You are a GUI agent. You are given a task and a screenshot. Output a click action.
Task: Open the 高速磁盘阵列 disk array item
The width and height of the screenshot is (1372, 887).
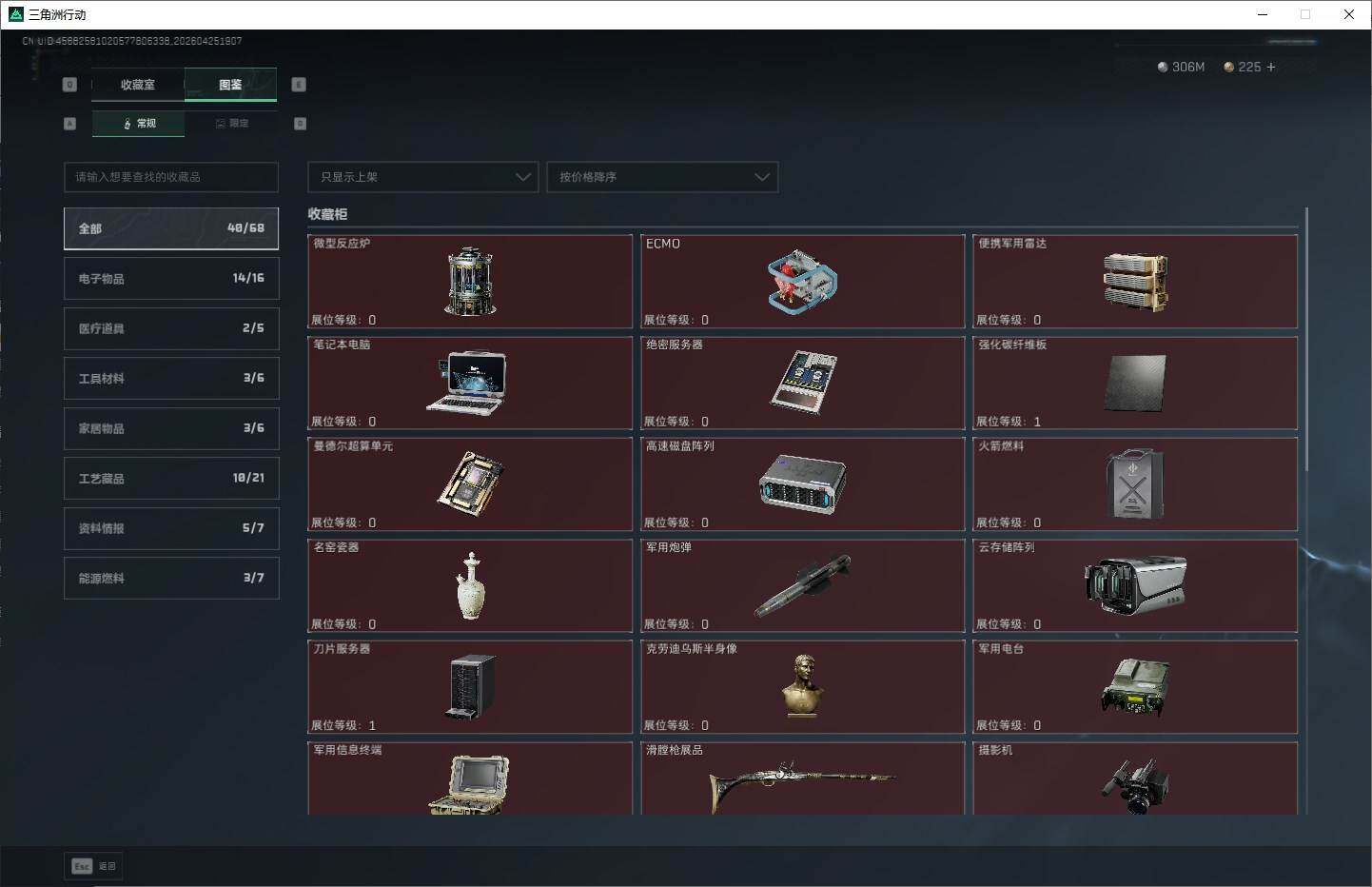point(803,484)
